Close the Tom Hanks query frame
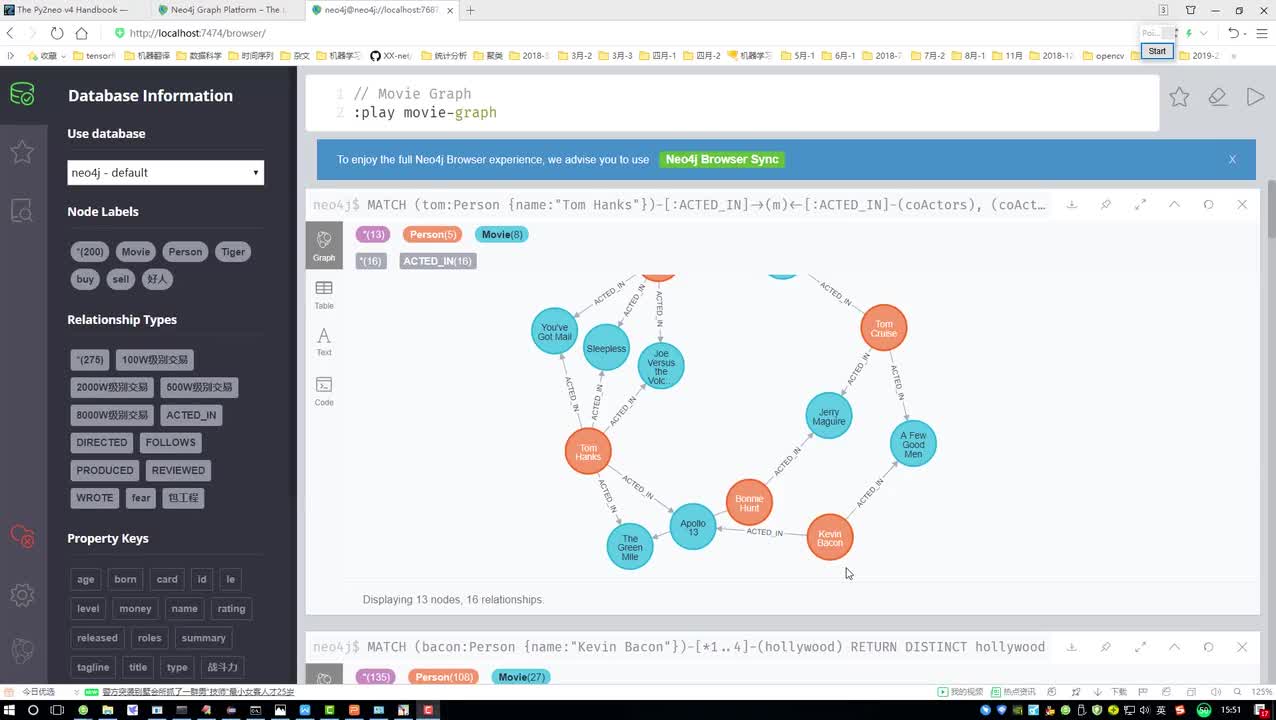Viewport: 1276px width, 720px height. [1242, 204]
